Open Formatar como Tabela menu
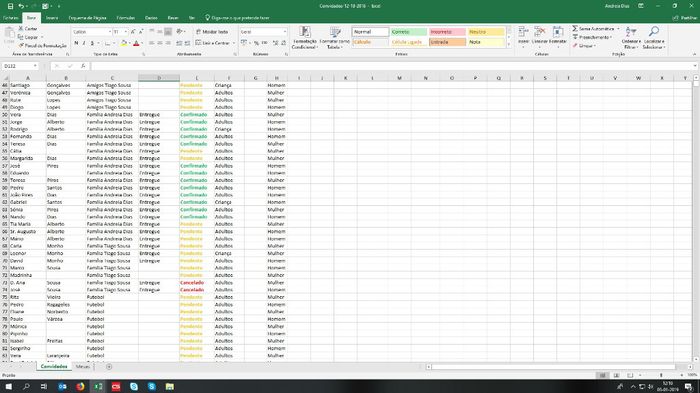The image size is (700, 393). coord(335,38)
